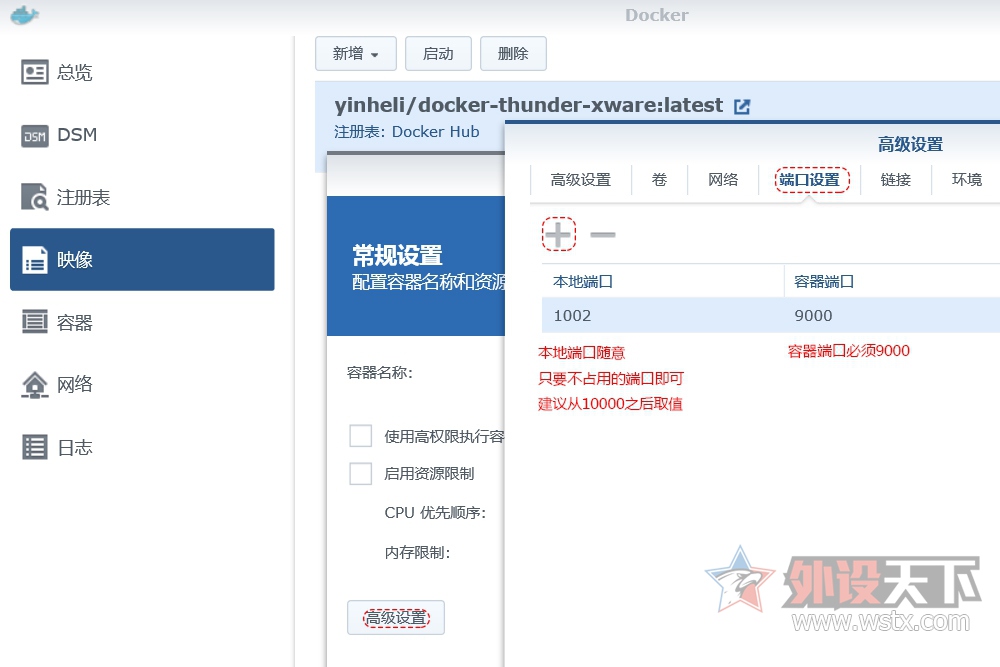Click the 删除 delete button

pos(513,54)
